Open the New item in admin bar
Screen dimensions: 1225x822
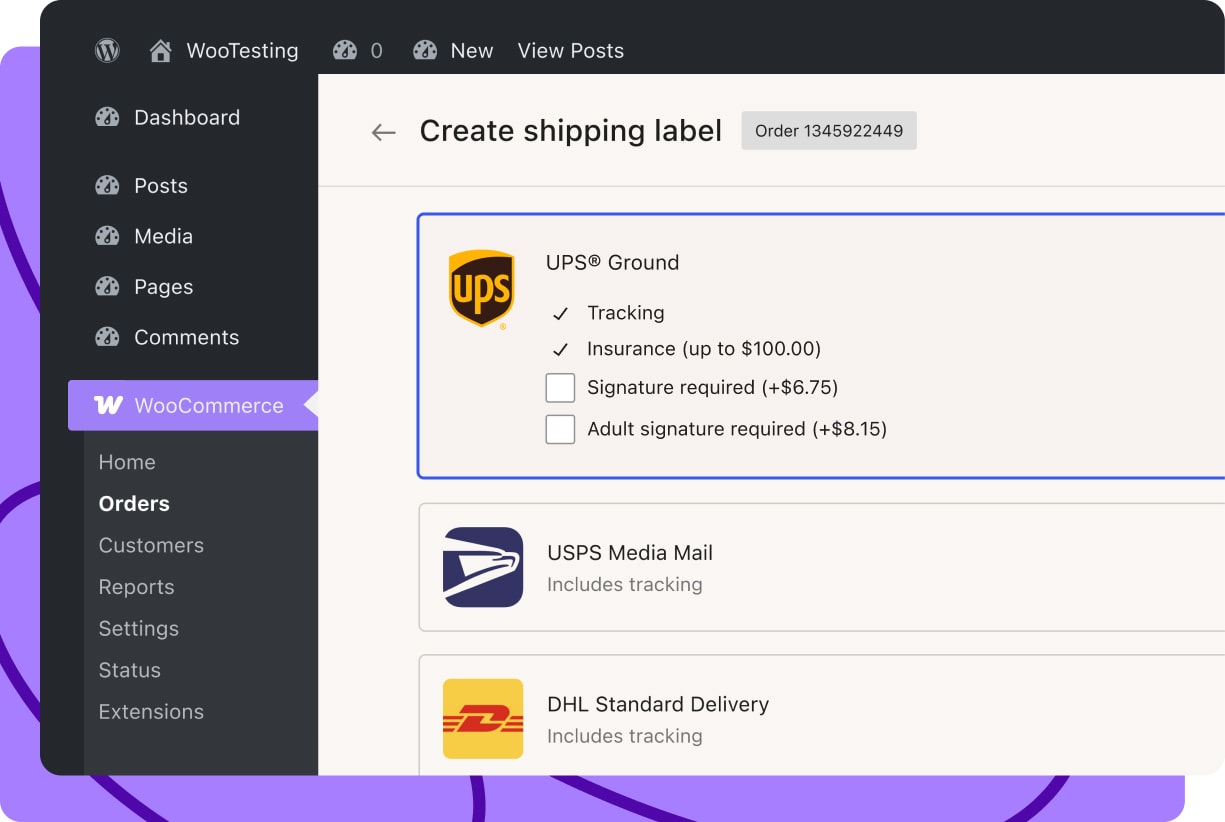(471, 51)
